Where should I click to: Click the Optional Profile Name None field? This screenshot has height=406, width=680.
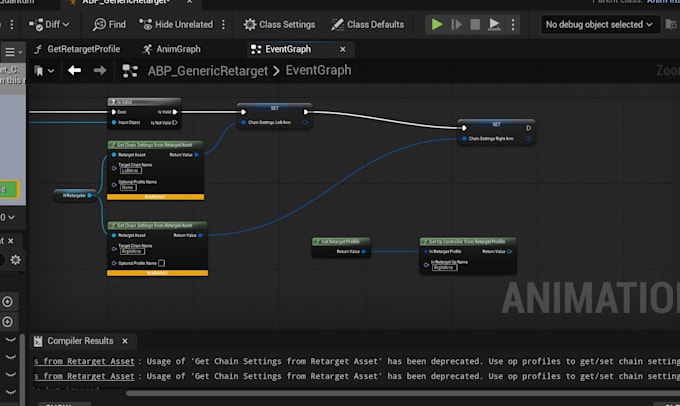coord(128,187)
